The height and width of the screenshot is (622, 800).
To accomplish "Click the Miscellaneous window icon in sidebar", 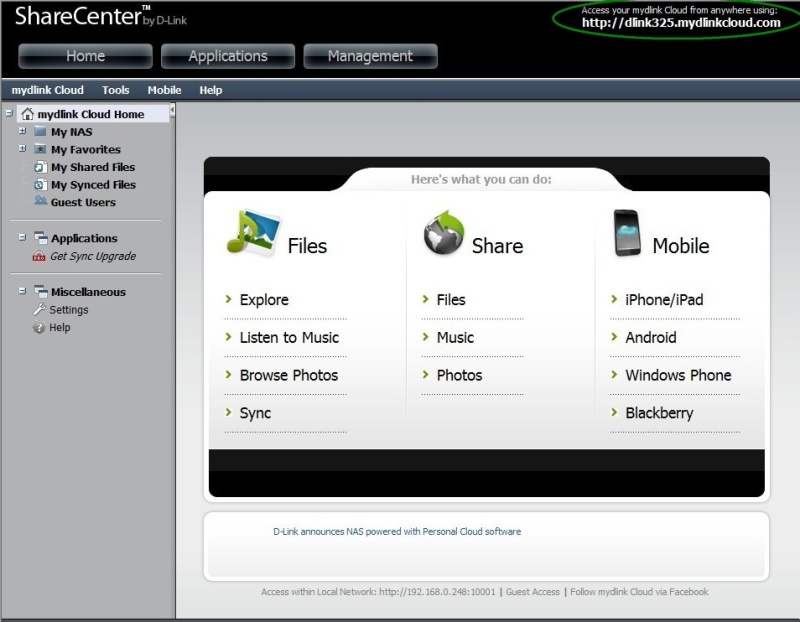I will 41,291.
